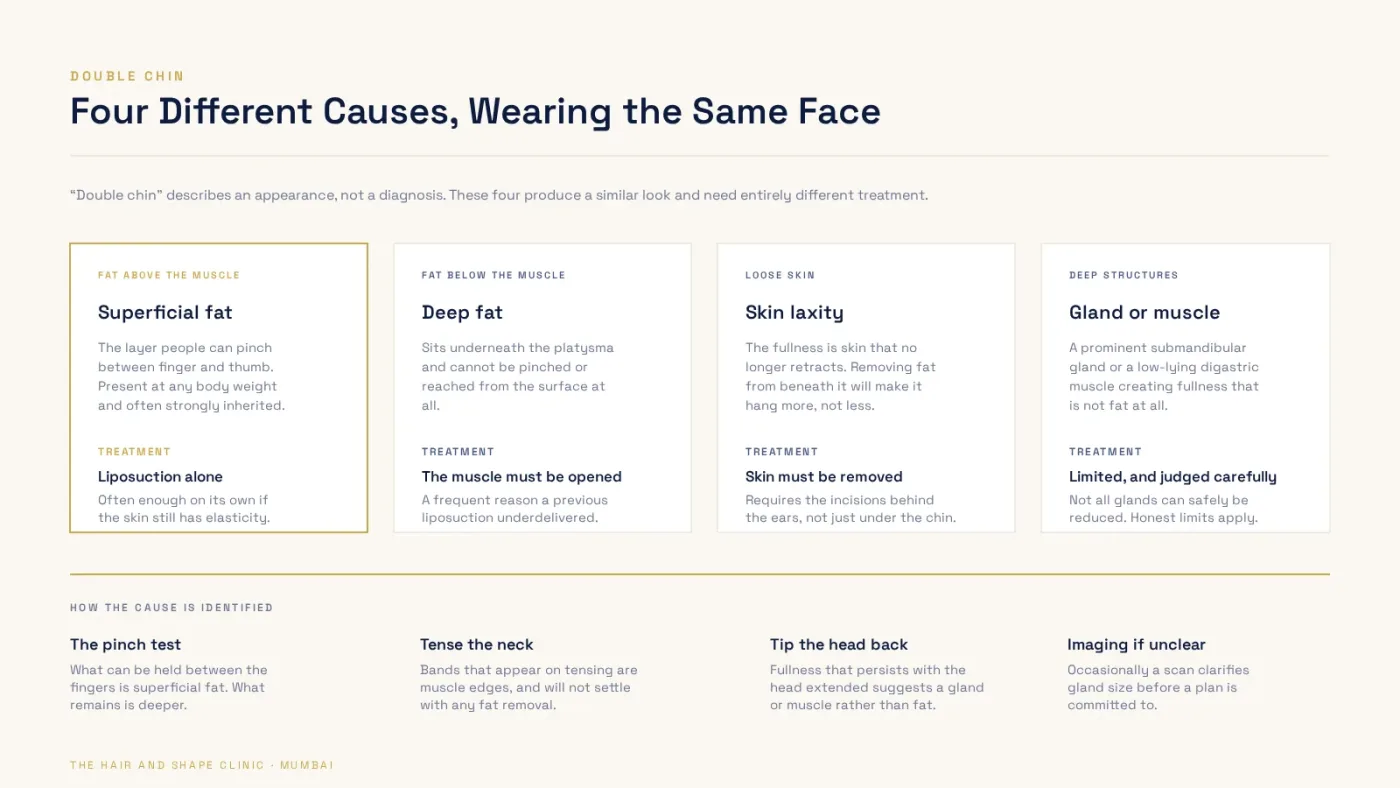Click Skin must be removed text
Image resolution: width=1400 pixels, height=788 pixels.
pyautogui.click(x=824, y=477)
